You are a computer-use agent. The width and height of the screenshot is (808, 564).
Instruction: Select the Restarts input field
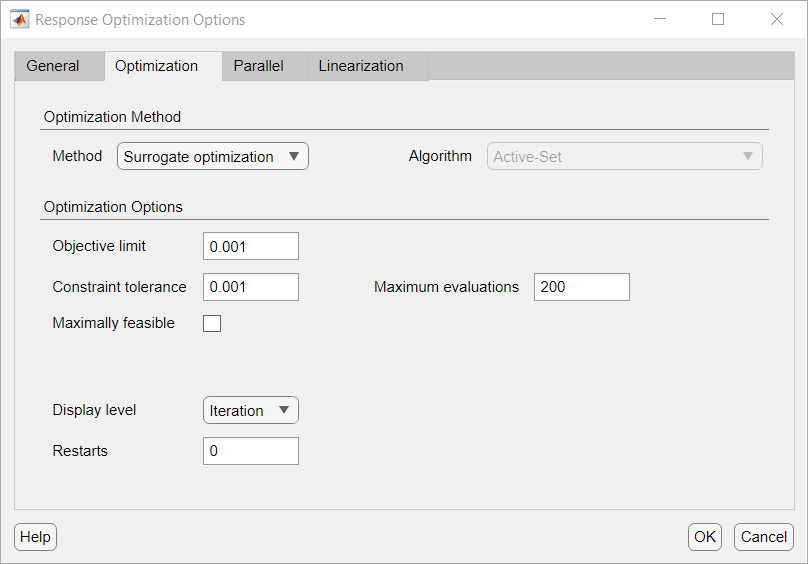250,451
